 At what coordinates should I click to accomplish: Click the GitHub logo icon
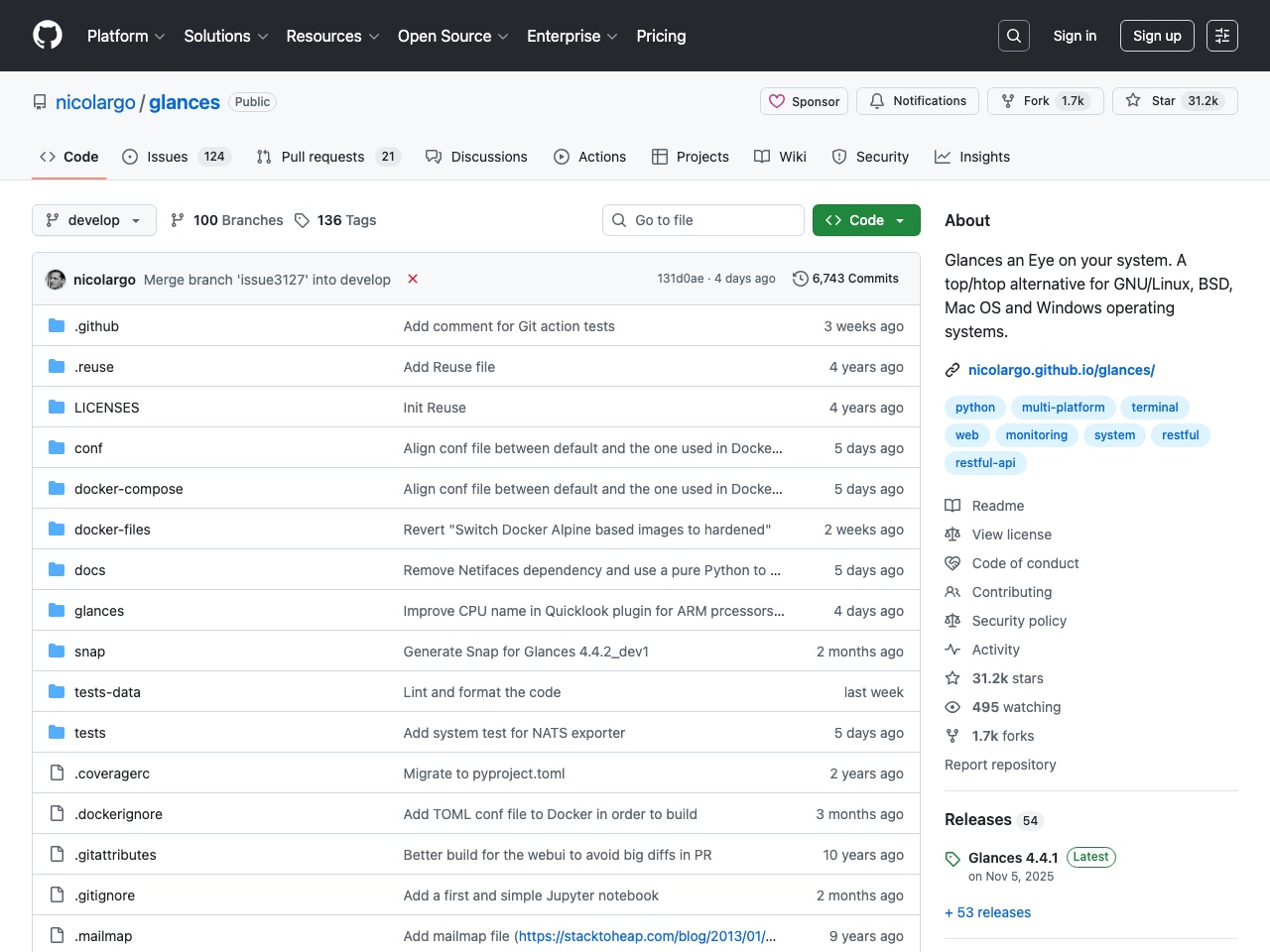click(x=47, y=35)
